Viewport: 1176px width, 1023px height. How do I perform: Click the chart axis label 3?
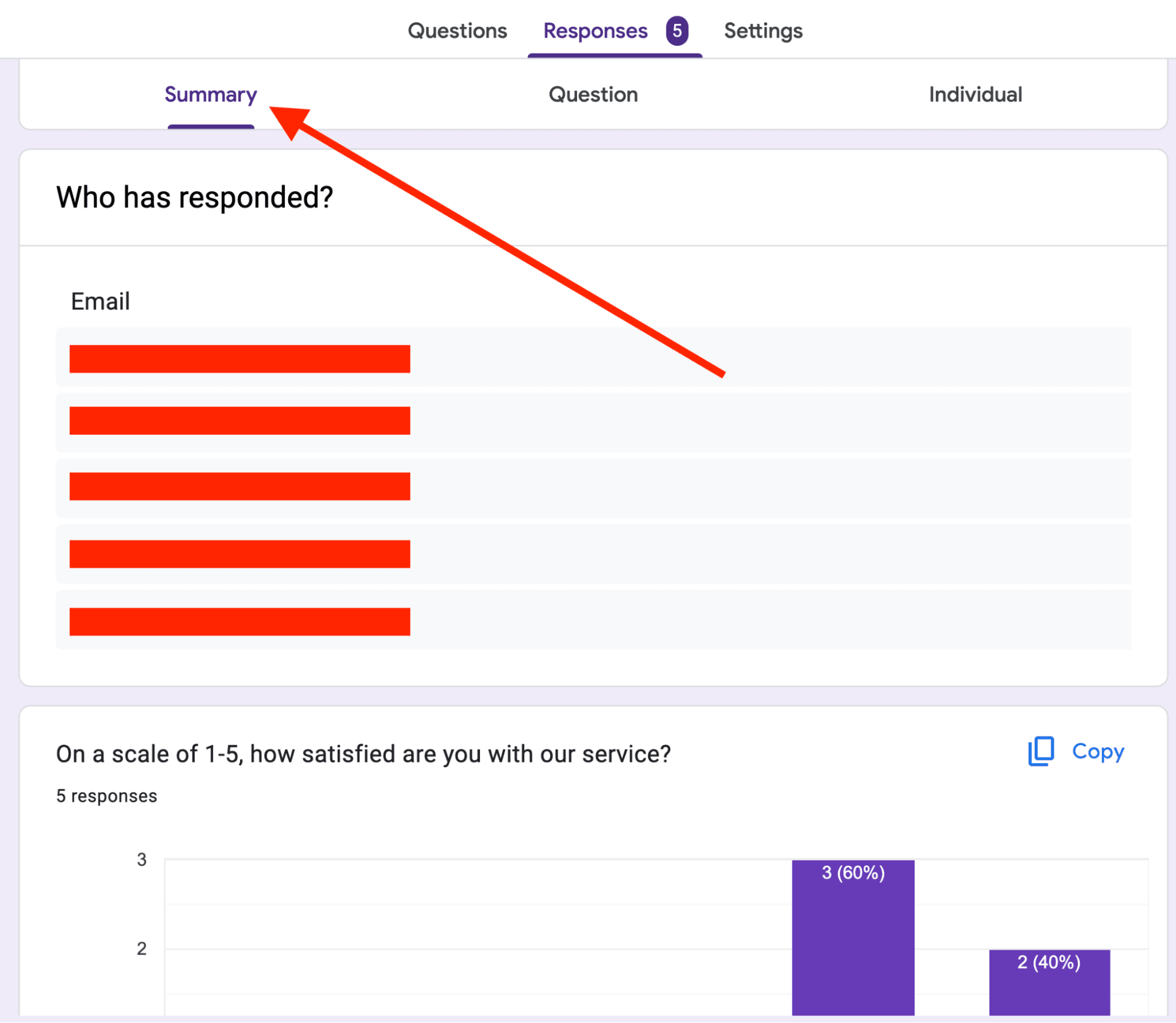(x=141, y=859)
